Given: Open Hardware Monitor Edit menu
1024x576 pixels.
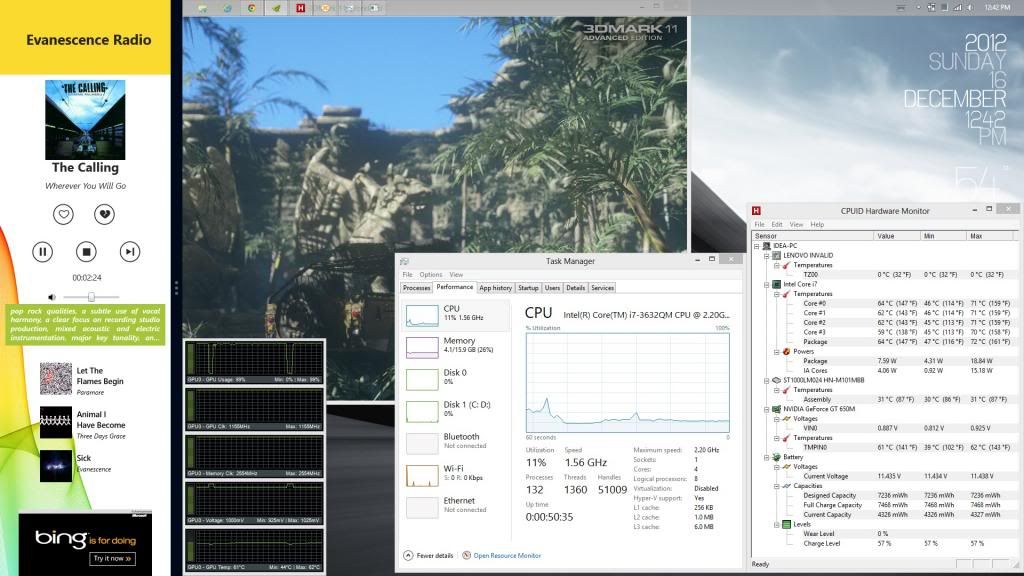Looking at the screenshot, I should tap(776, 224).
